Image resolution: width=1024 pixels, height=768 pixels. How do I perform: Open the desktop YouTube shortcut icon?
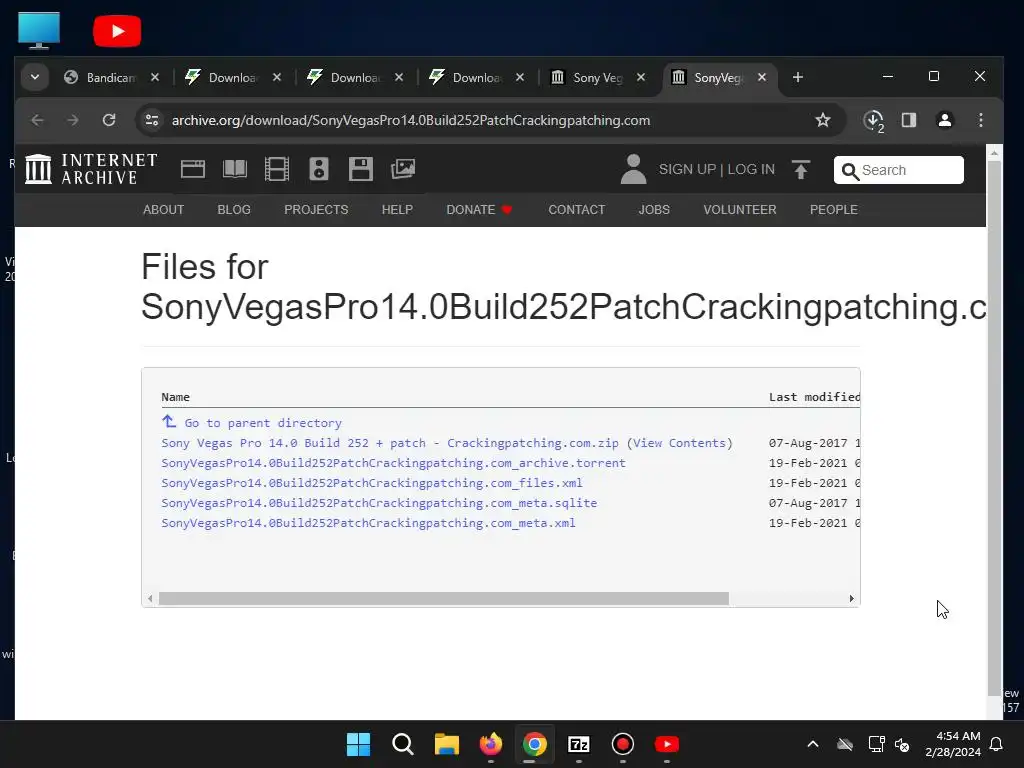(x=117, y=31)
